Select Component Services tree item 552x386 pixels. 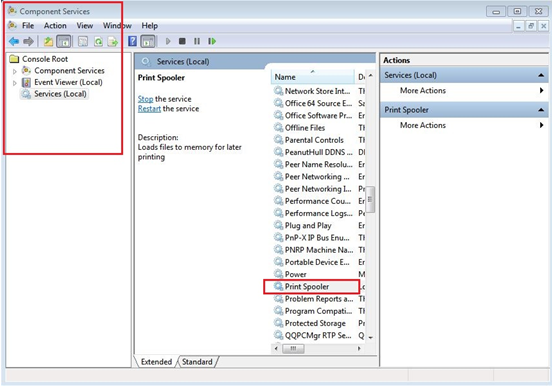pos(69,70)
